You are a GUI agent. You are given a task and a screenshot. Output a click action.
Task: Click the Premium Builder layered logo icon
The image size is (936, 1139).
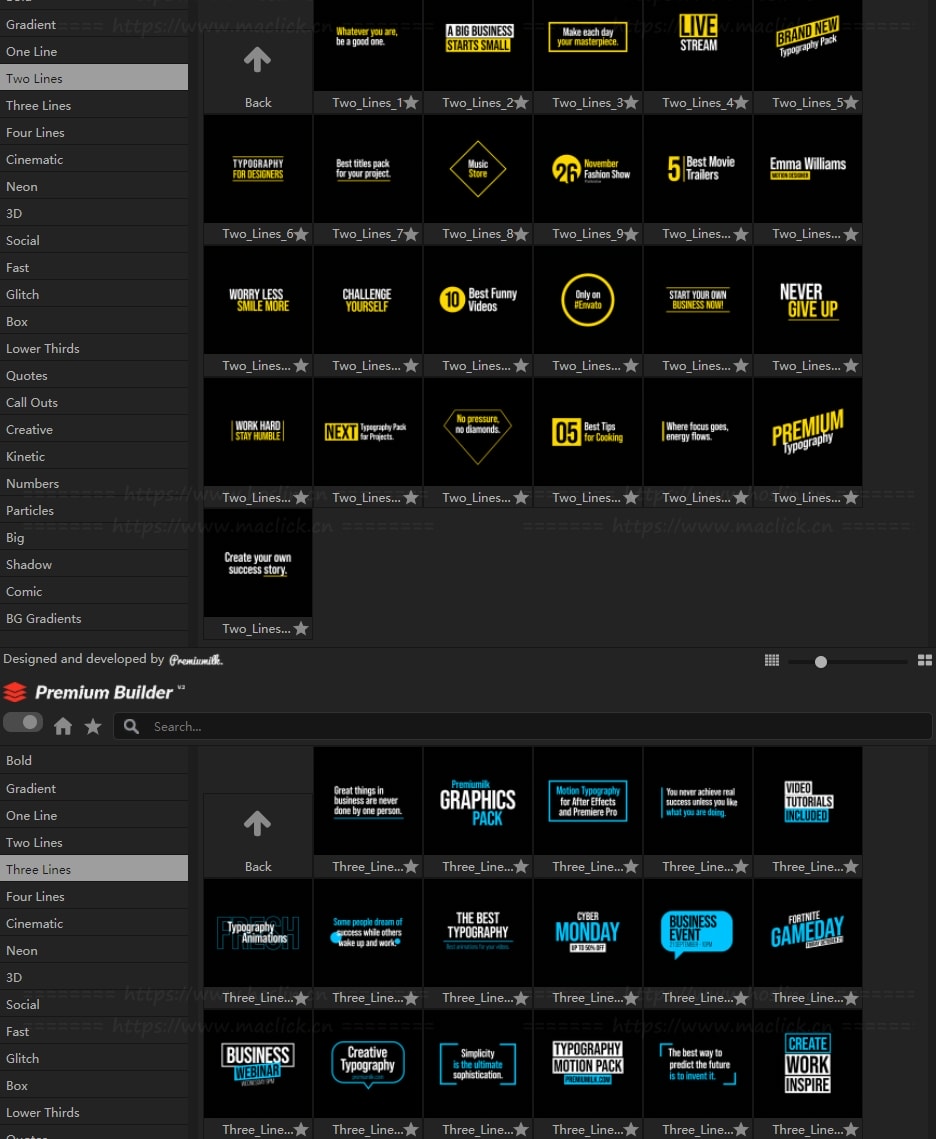(x=15, y=692)
